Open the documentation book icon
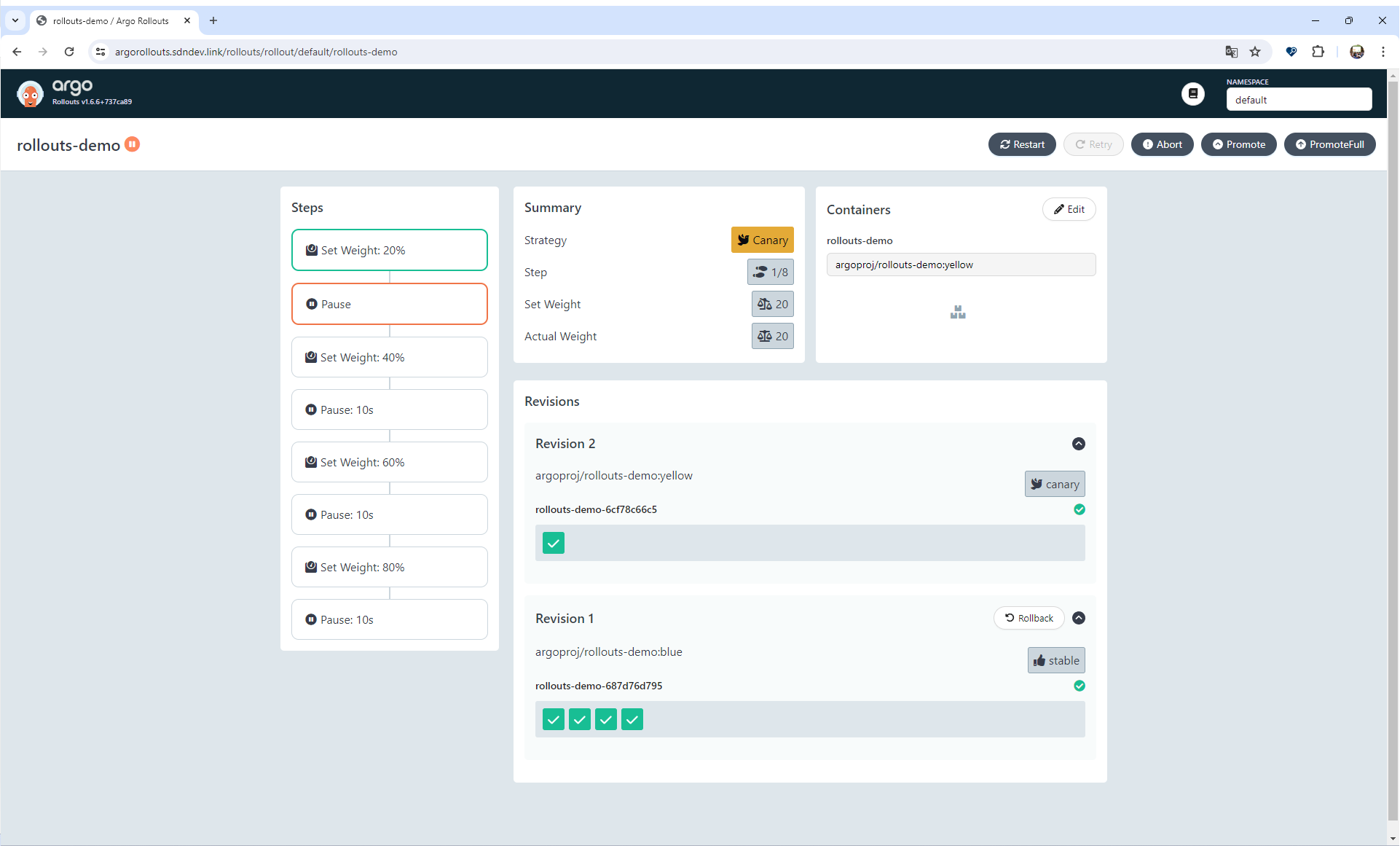Screen dimensions: 1400x846 coord(1192,93)
